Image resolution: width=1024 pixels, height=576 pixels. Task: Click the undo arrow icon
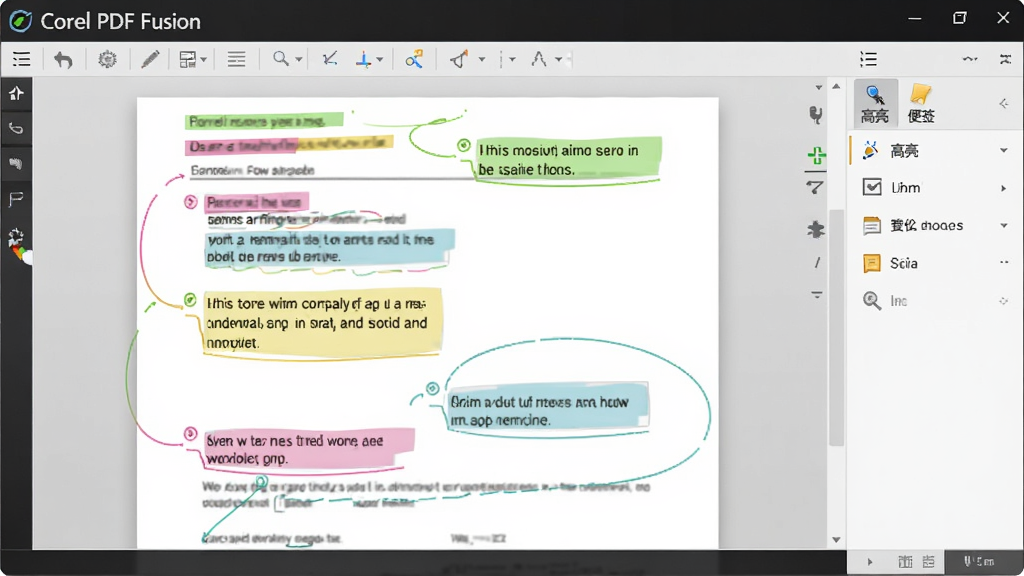click(63, 60)
